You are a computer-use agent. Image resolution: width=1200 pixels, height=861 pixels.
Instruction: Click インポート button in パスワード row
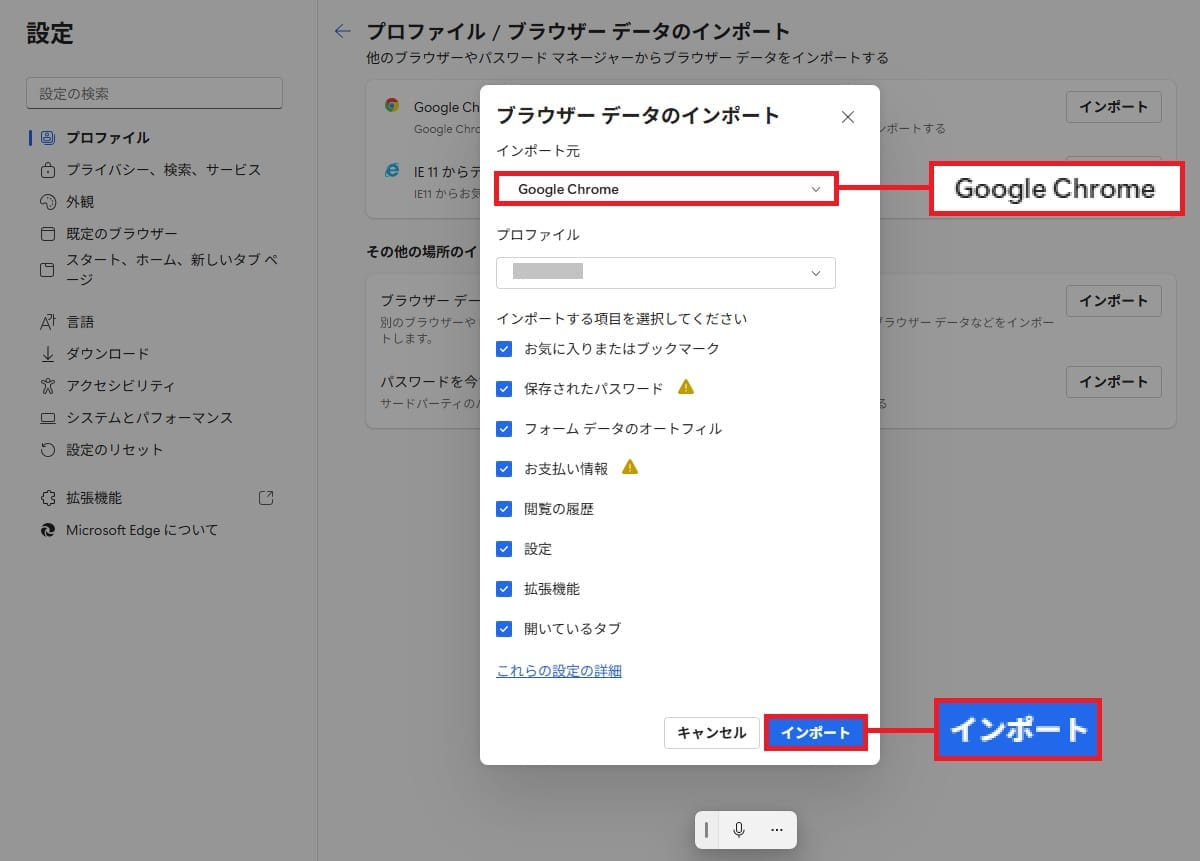[1114, 382]
